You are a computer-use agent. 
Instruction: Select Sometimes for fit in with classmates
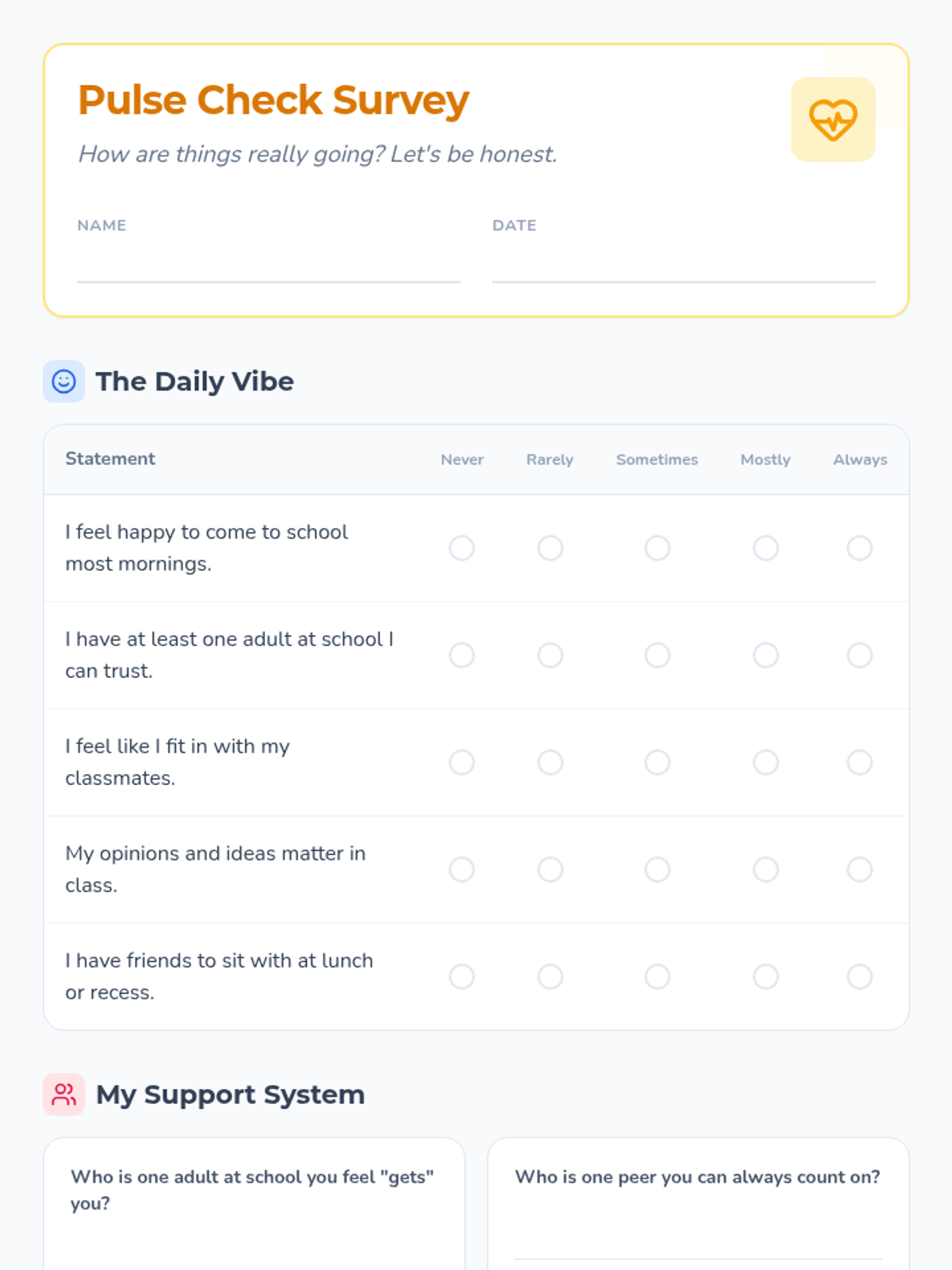point(658,762)
